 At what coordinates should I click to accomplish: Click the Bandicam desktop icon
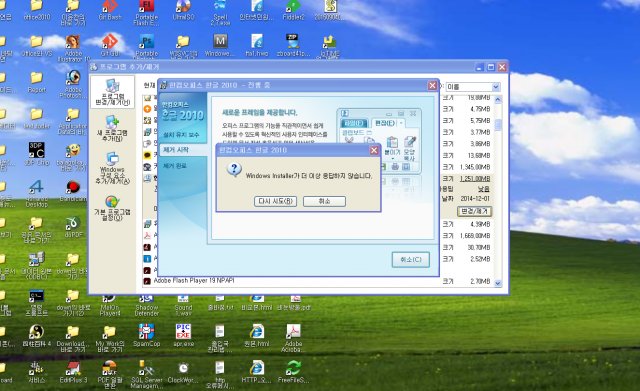[x=73, y=191]
